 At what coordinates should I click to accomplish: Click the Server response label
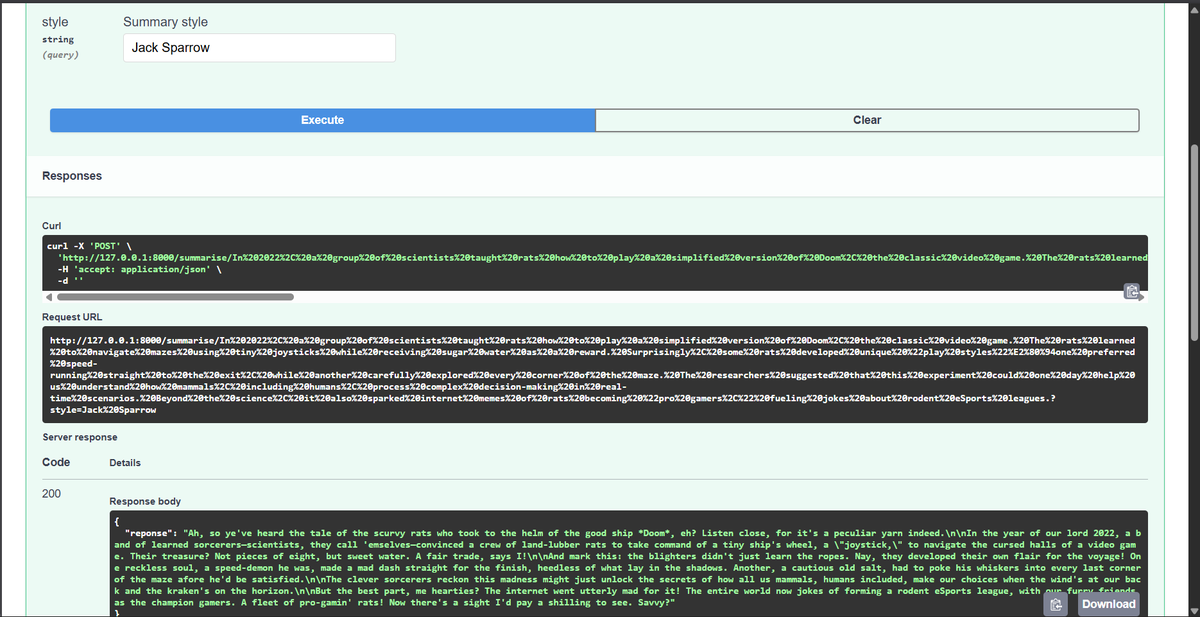click(x=80, y=438)
